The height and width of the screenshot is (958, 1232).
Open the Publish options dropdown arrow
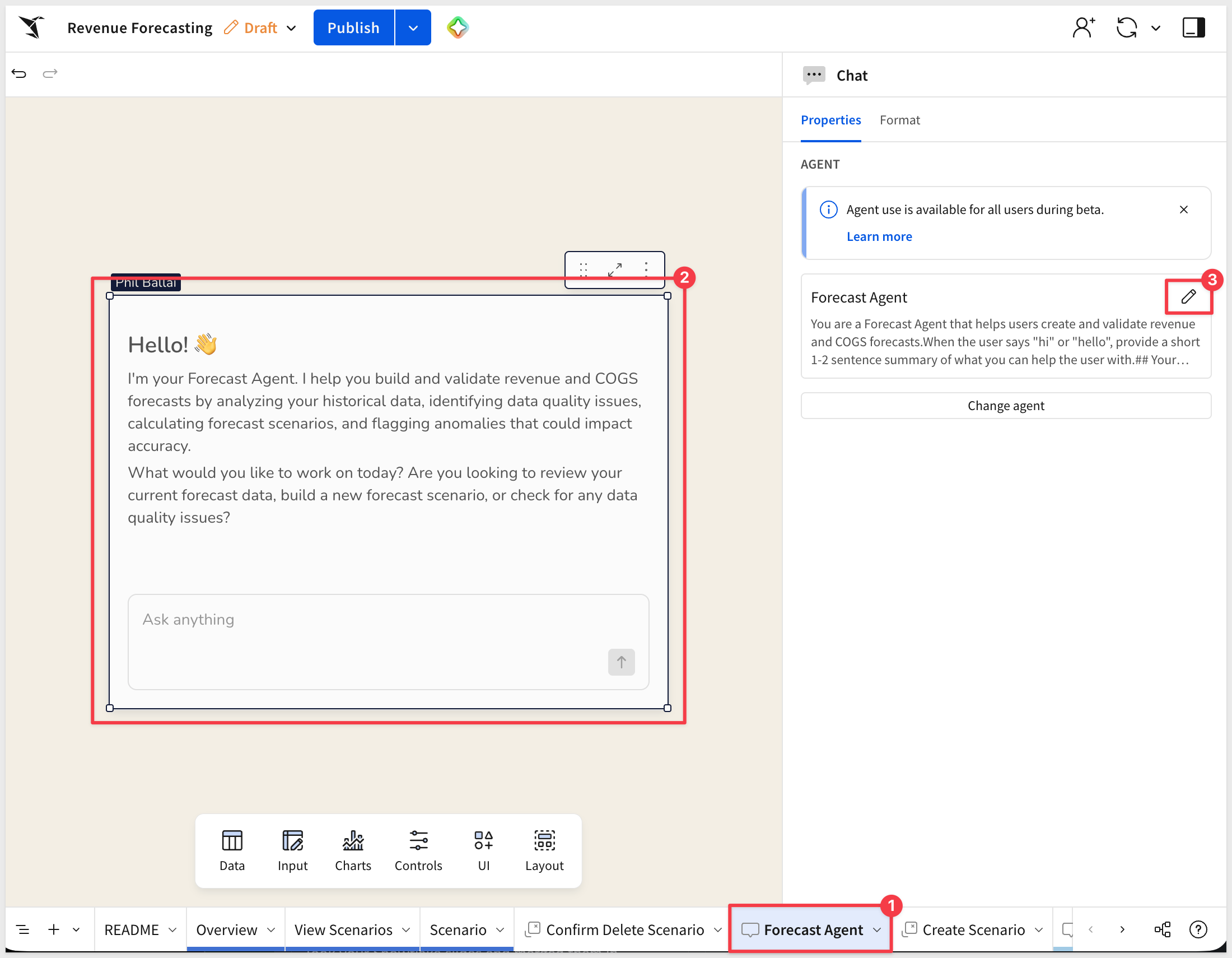point(413,27)
